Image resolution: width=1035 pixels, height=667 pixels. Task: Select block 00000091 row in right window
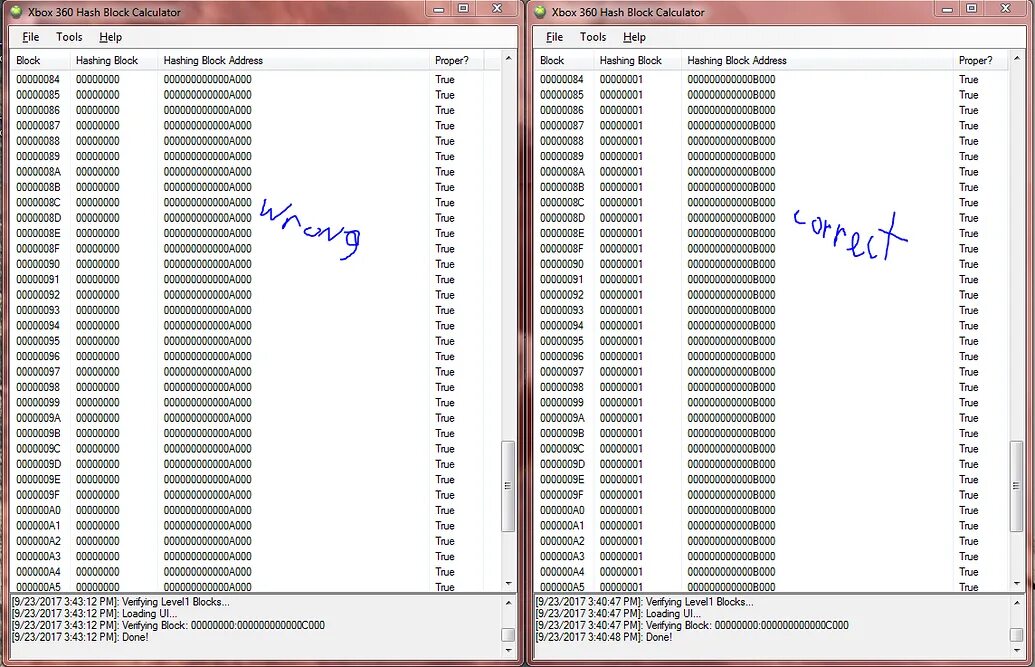[772, 279]
